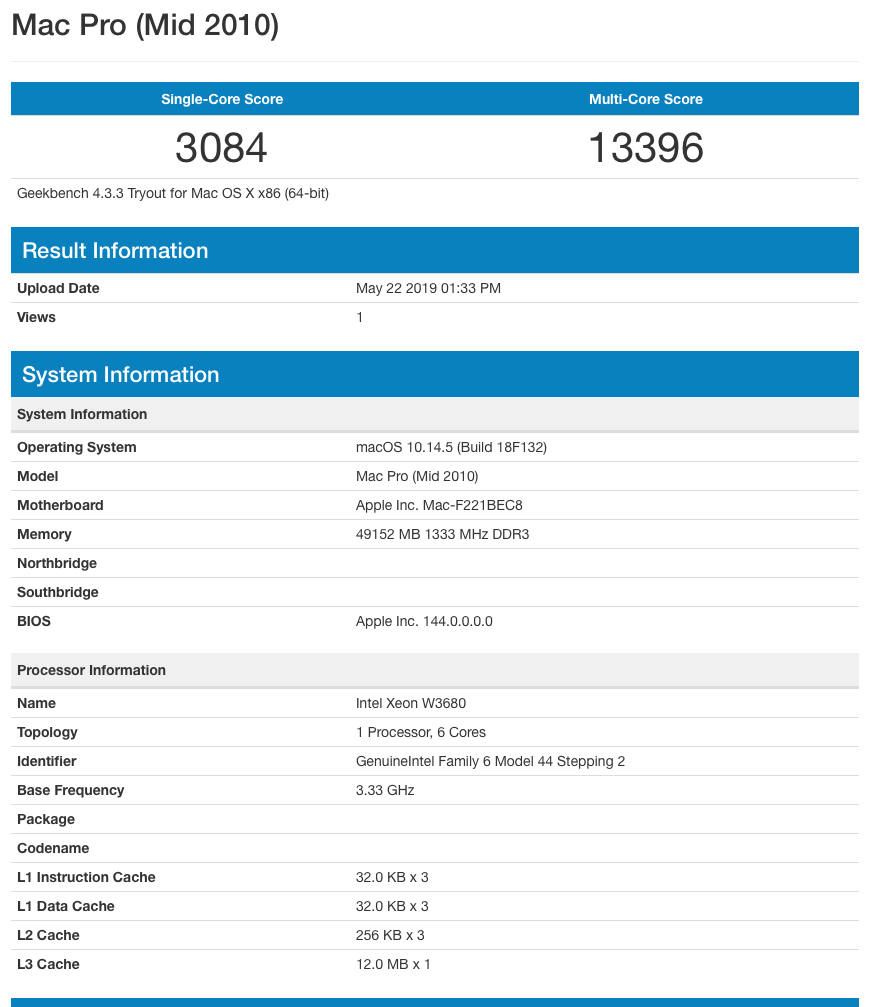The height and width of the screenshot is (1007, 870).
Task: Select L2 Cache value 256 KB x 3
Action: 390,935
